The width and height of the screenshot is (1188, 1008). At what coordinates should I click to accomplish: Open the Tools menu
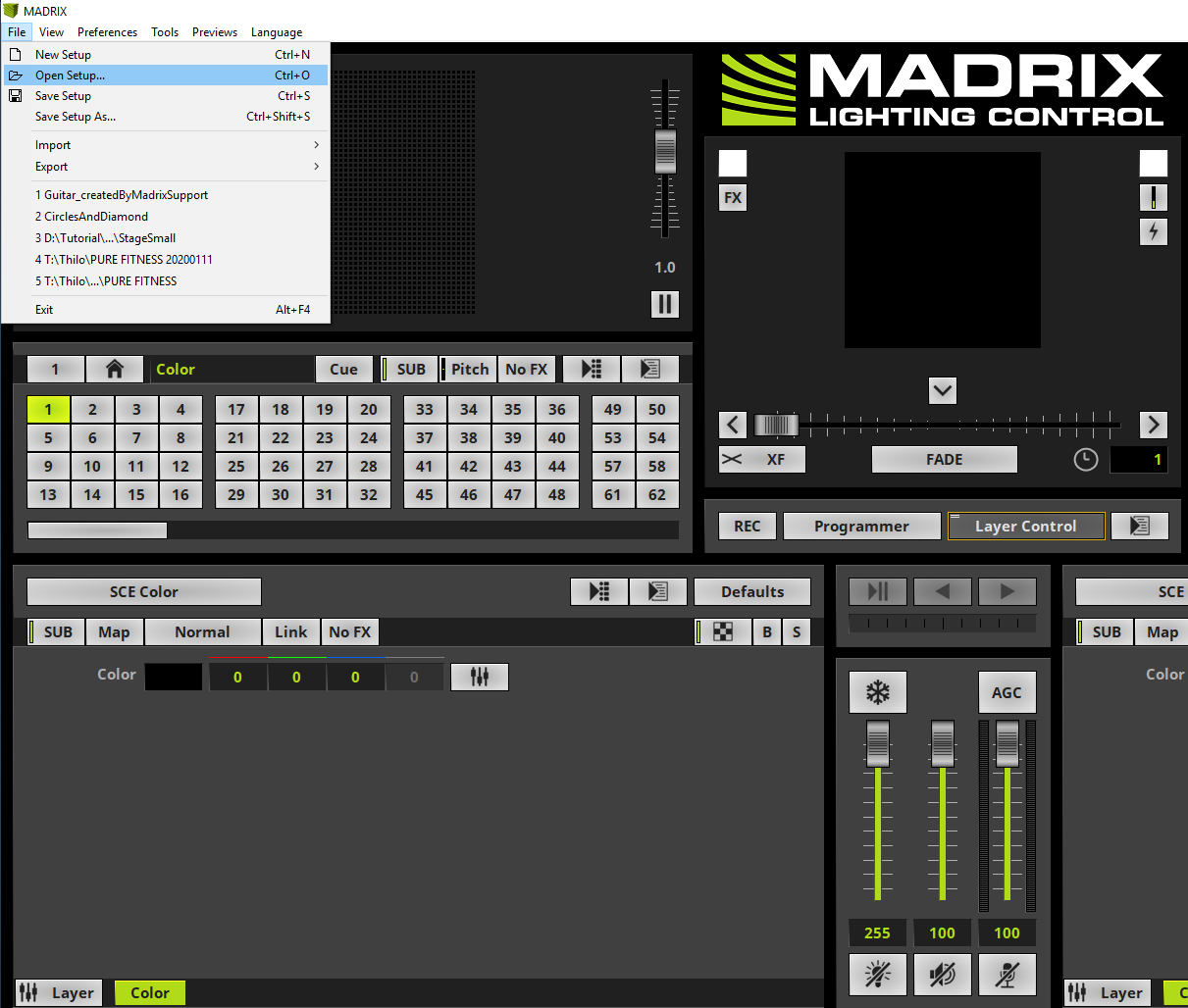pos(165,32)
